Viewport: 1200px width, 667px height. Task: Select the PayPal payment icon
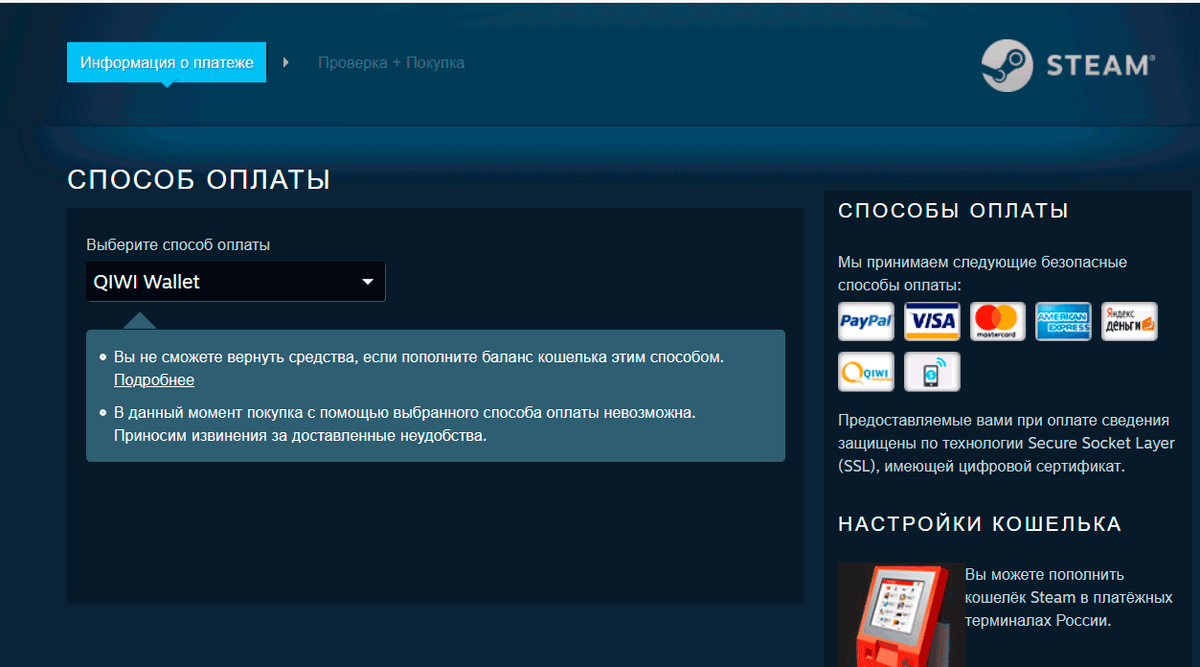pyautogui.click(x=865, y=321)
